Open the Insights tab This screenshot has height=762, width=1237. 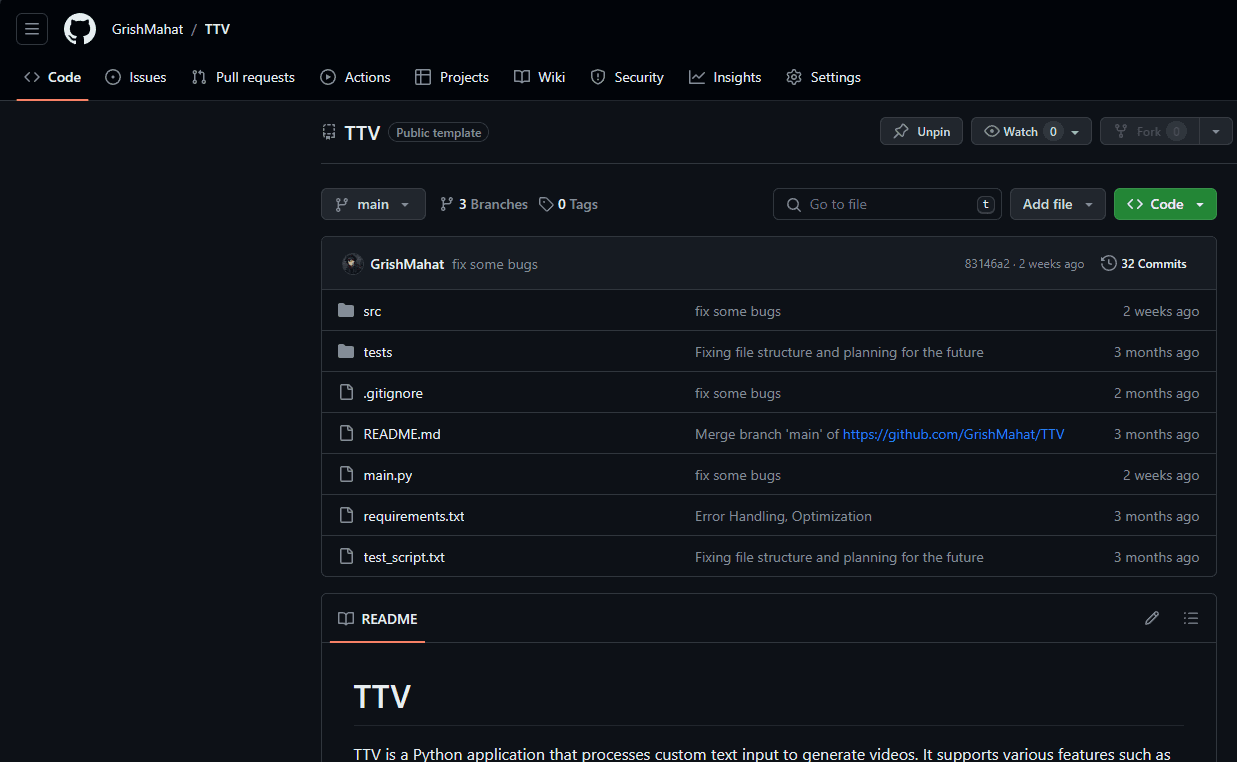(x=725, y=77)
